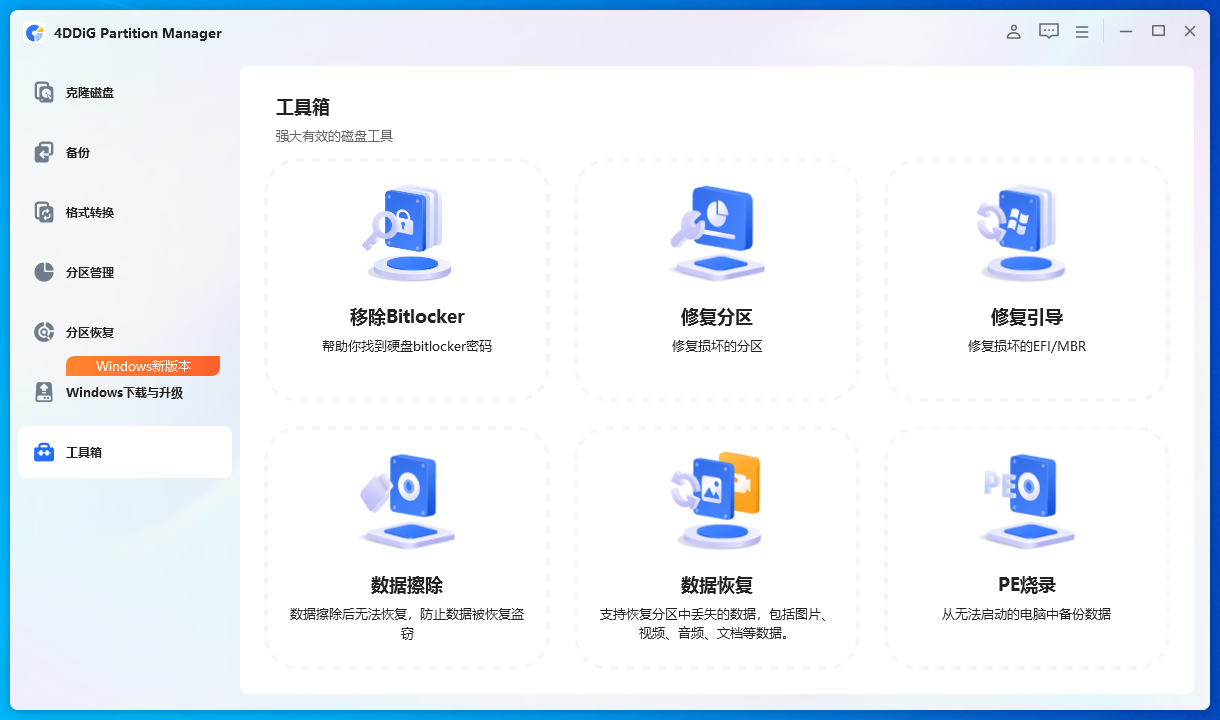Launch the PE烧录 backup tool
Viewport: 1220px width, 720px height.
pos(1026,548)
